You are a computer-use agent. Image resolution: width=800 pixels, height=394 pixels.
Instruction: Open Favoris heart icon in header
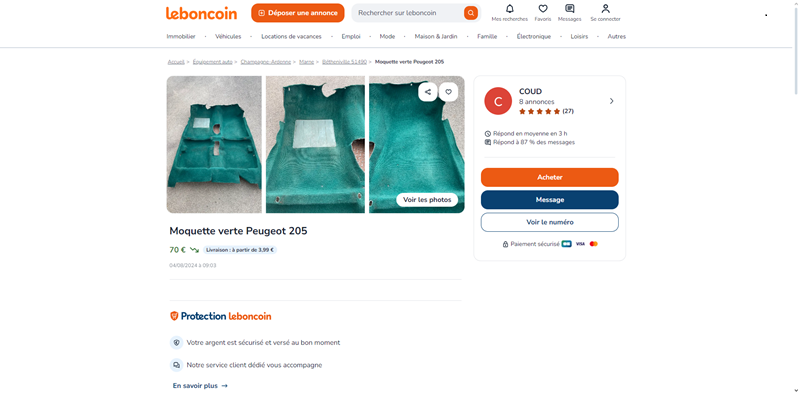pyautogui.click(x=543, y=9)
